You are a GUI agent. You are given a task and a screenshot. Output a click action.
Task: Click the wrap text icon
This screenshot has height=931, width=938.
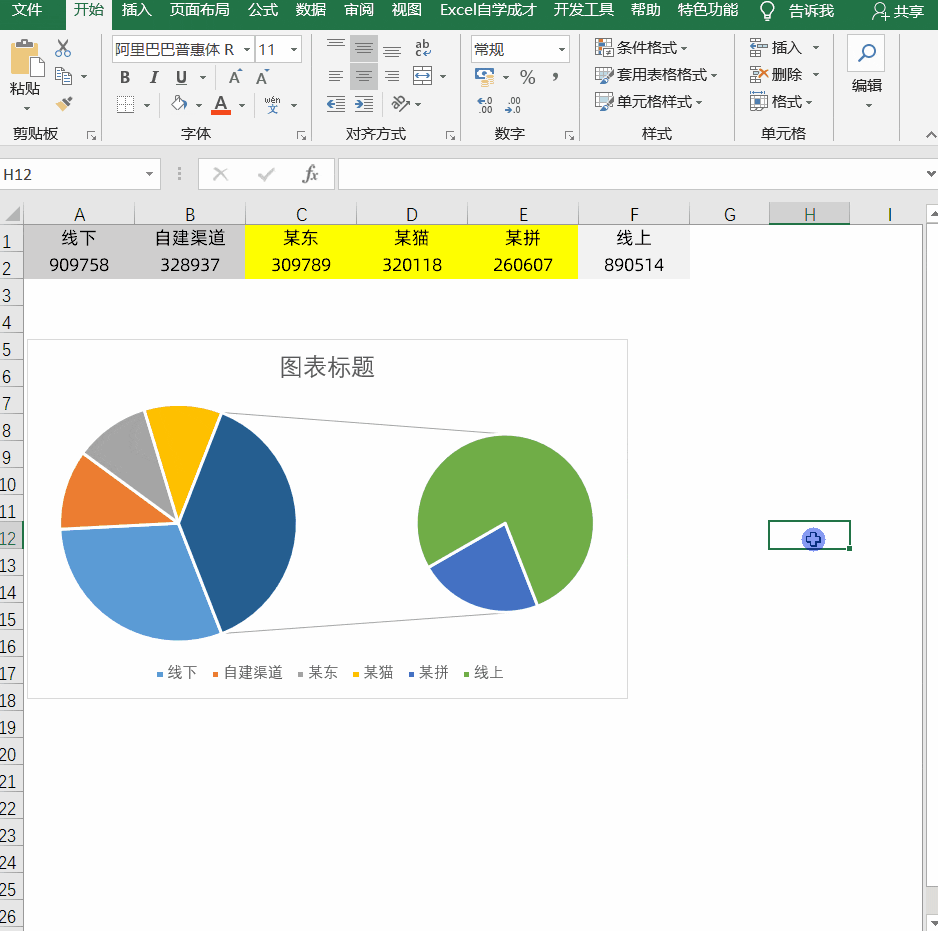422,48
